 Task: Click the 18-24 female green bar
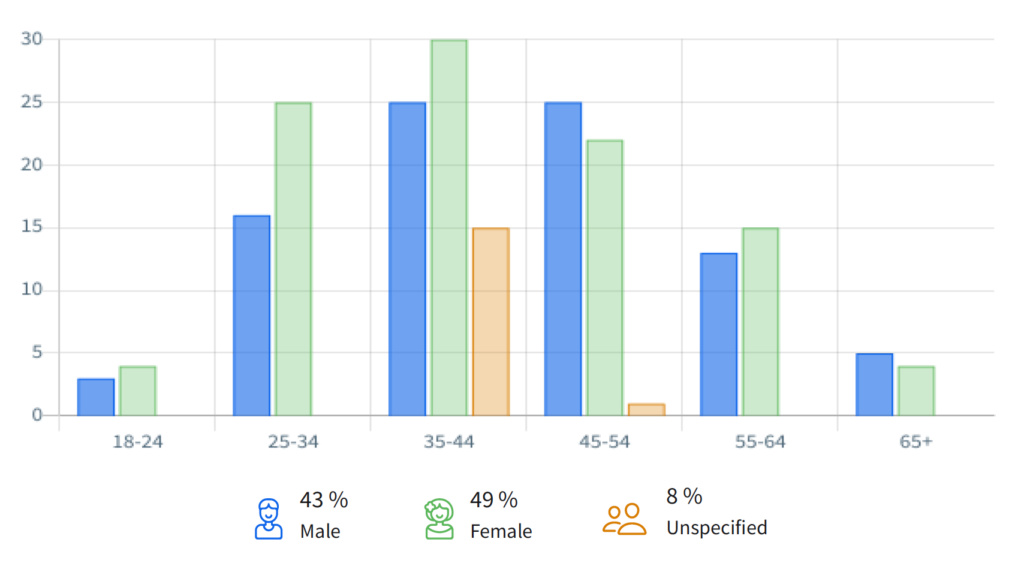[x=138, y=391]
